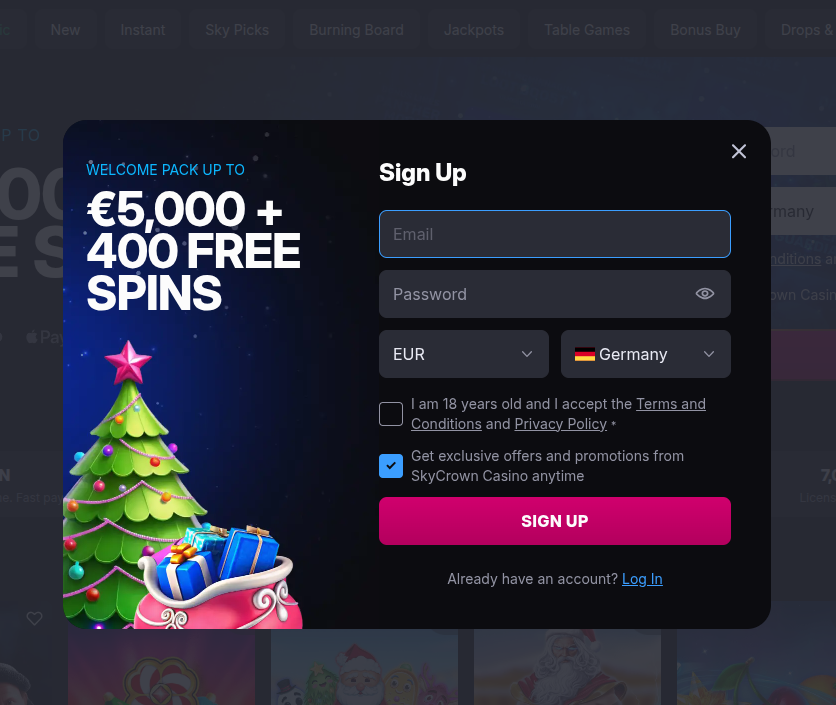
Task: Focus the Email input field
Action: pyautogui.click(x=554, y=234)
